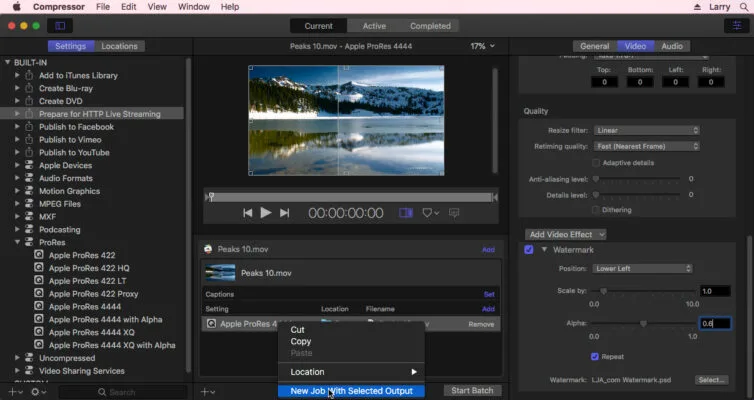The height and width of the screenshot is (400, 754).
Task: Show the inspector pane toggle icon
Action: coord(734,25)
